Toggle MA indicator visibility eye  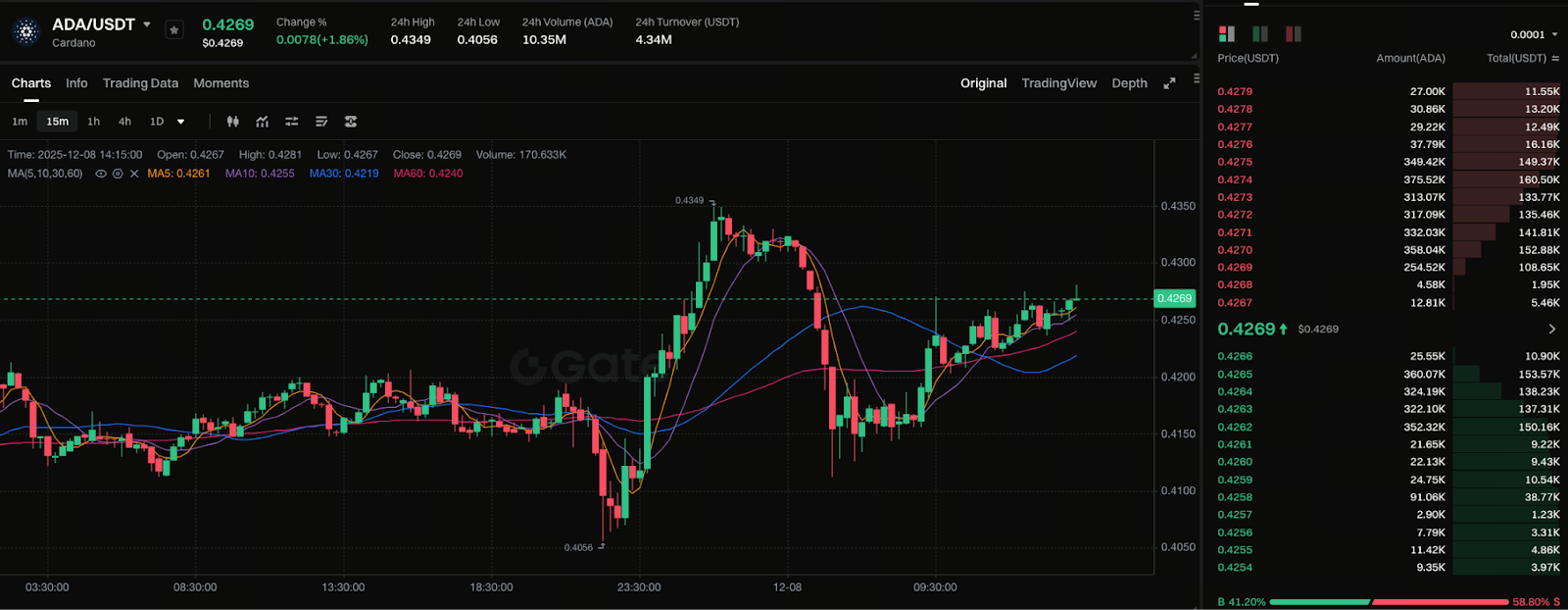[x=101, y=174]
